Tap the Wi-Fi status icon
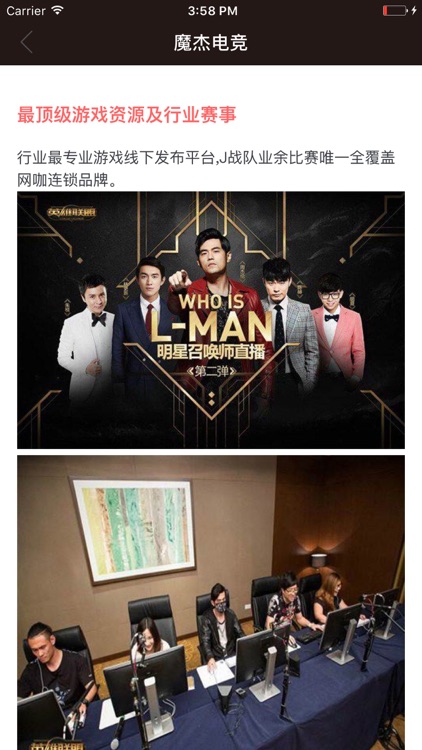 57,10
